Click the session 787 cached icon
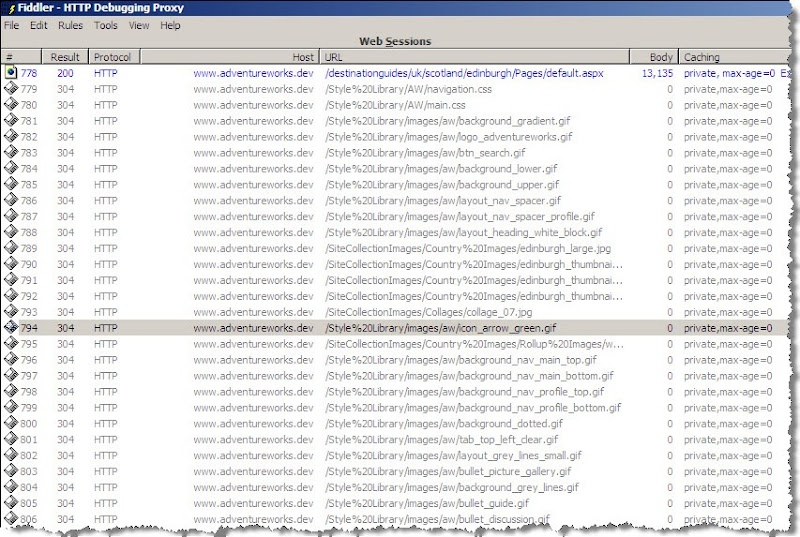 pos(11,215)
